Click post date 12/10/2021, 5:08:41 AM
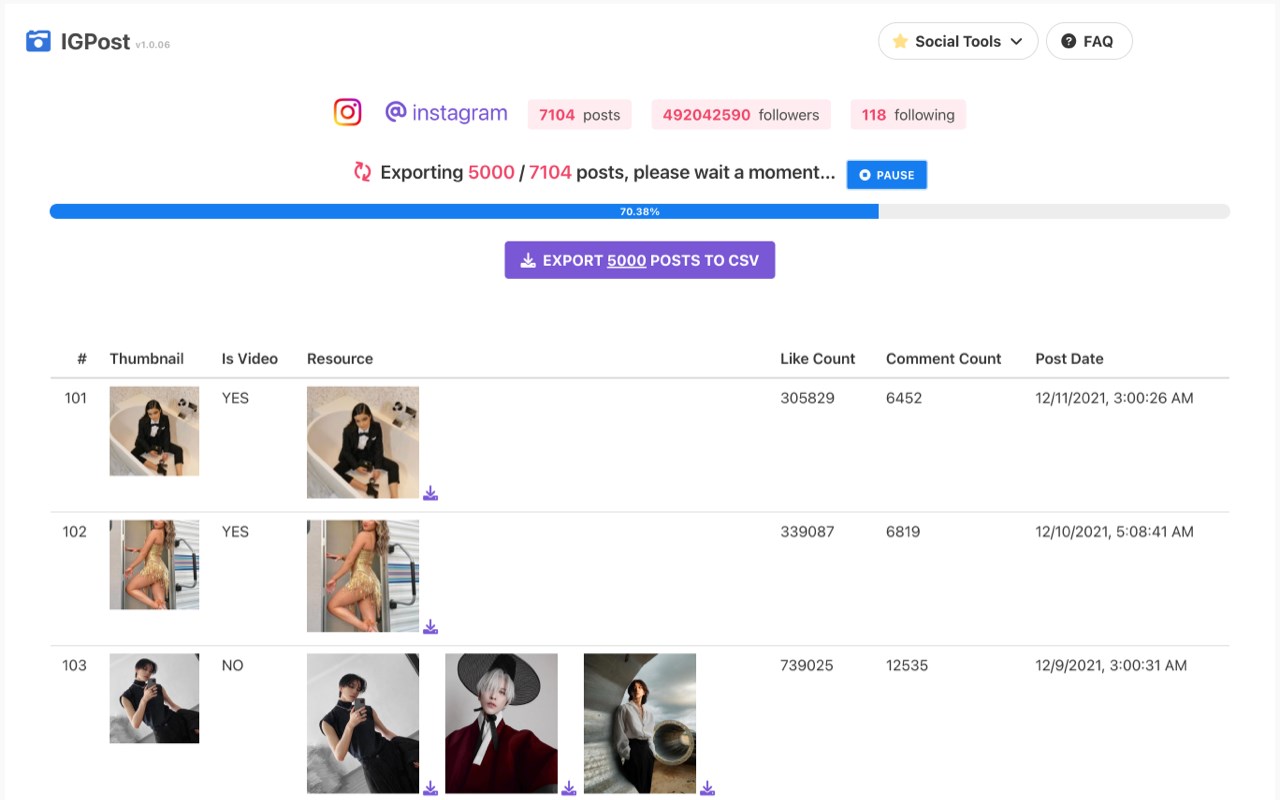The image size is (1280, 800). coord(1114,532)
